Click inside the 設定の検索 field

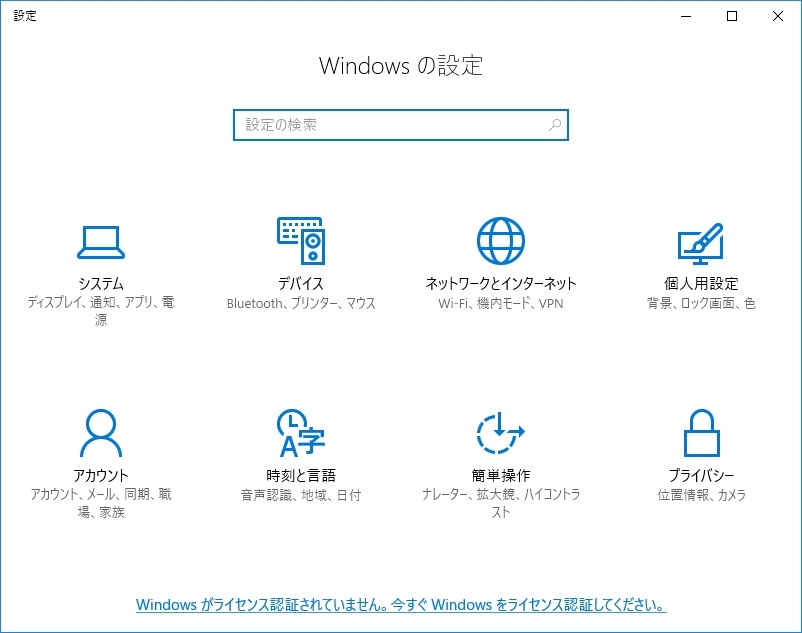(400, 125)
